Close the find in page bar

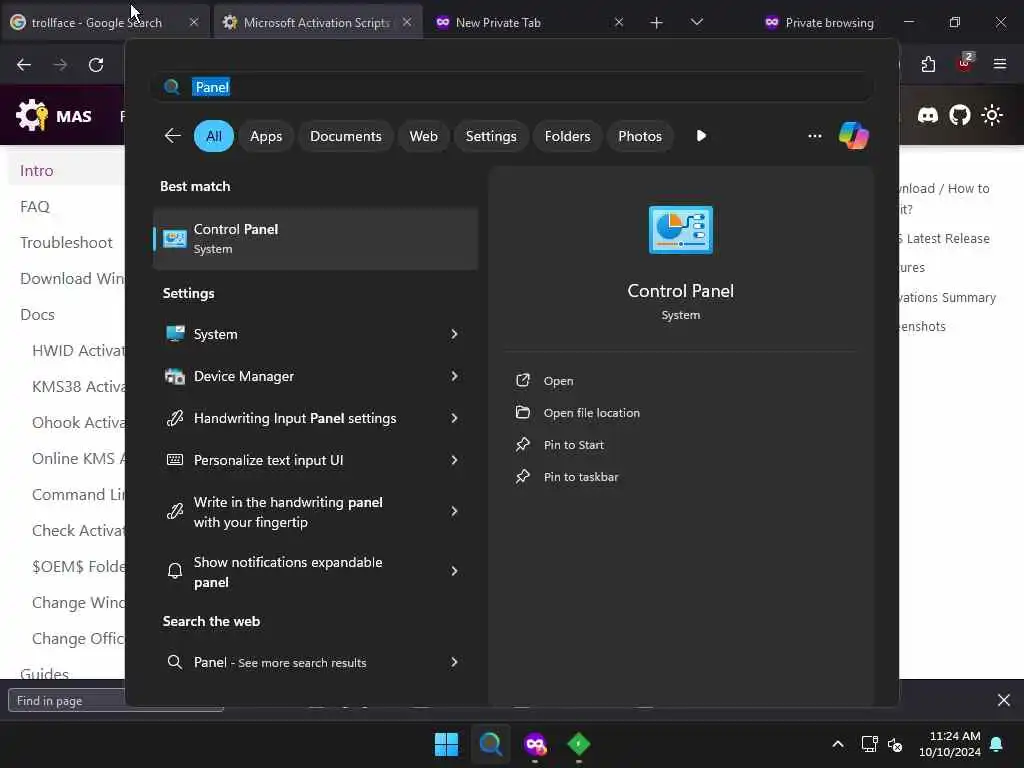coord(1004,700)
